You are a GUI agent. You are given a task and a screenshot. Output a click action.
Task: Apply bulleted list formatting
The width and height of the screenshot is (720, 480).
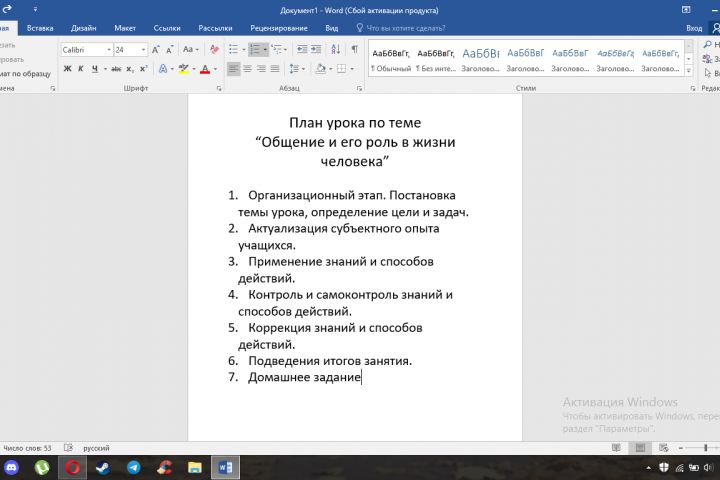(x=234, y=49)
